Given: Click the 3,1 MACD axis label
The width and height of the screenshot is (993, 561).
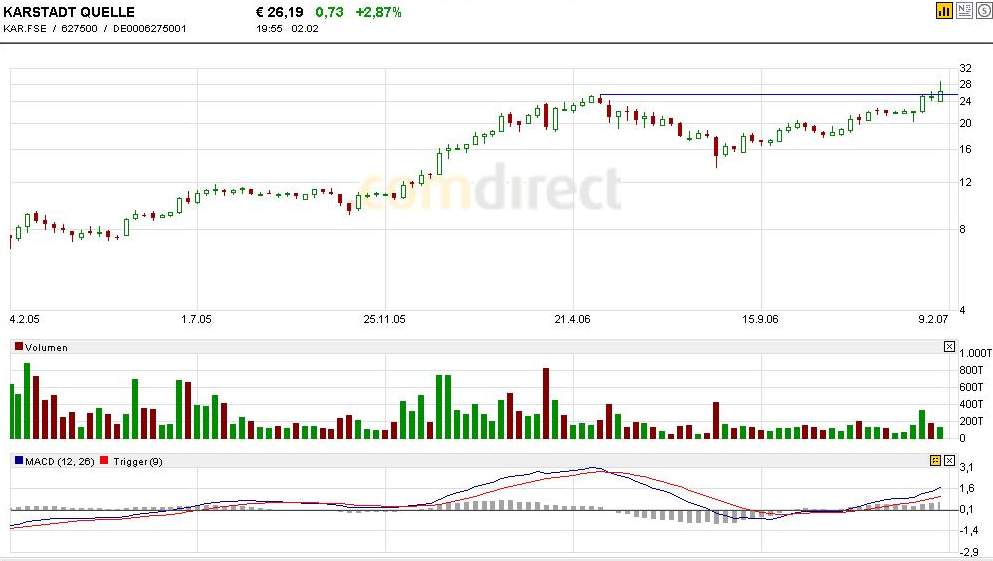Looking at the screenshot, I should [966, 467].
